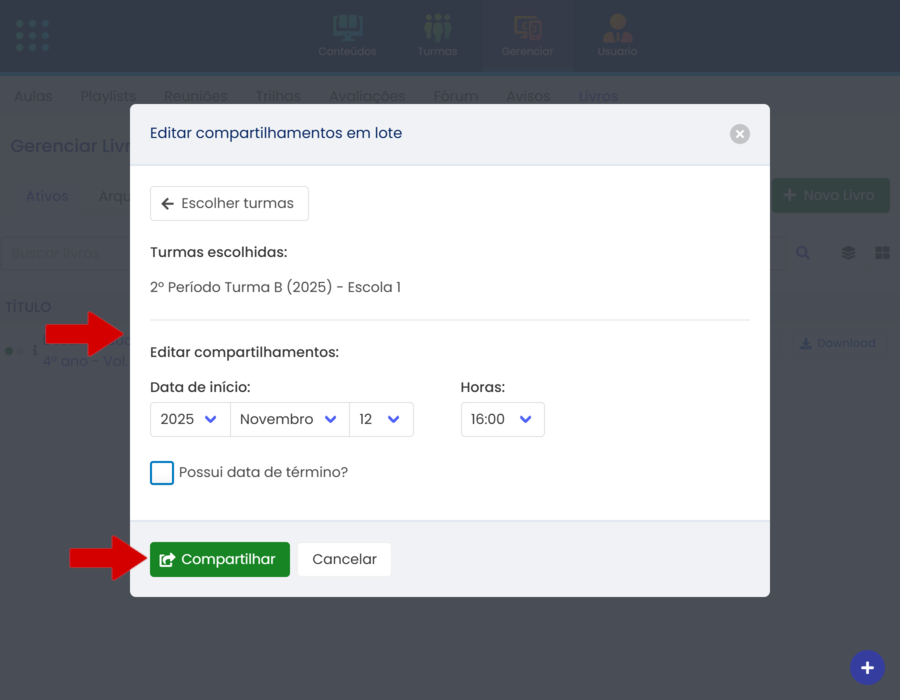Close the batch sharing dialog with X
Viewport: 900px width, 700px height.
(x=739, y=134)
